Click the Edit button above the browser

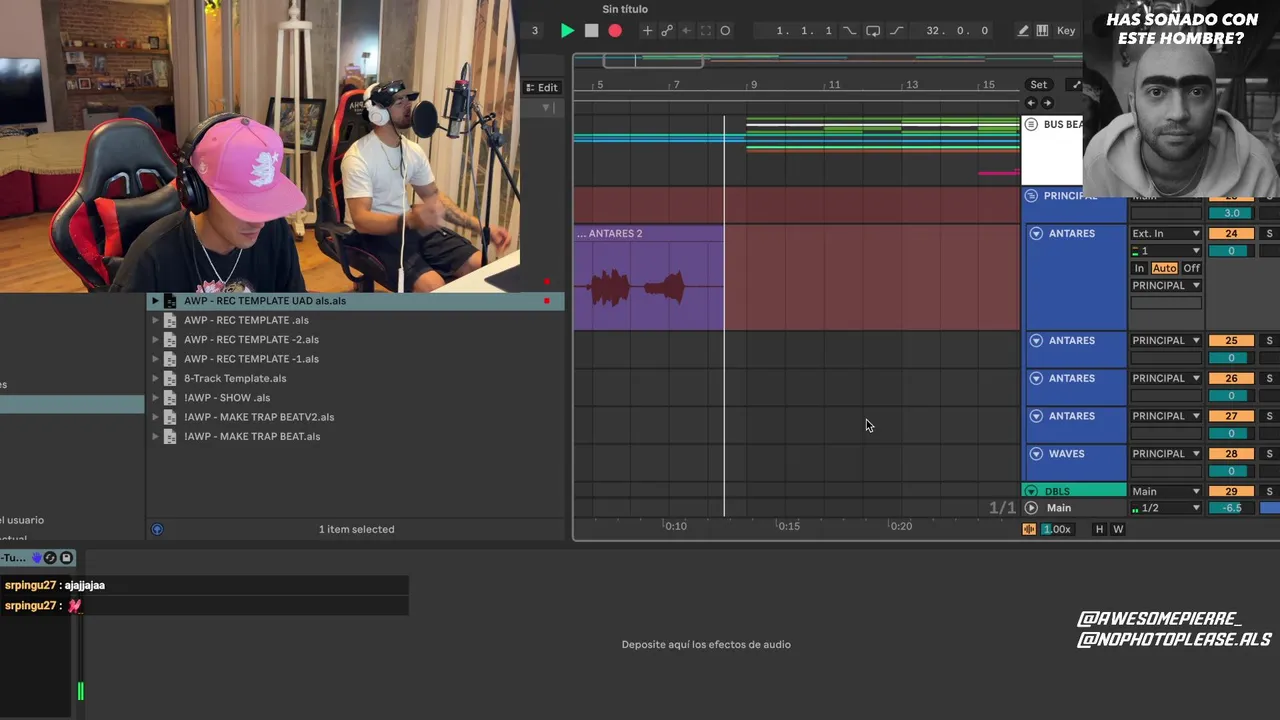click(x=541, y=87)
